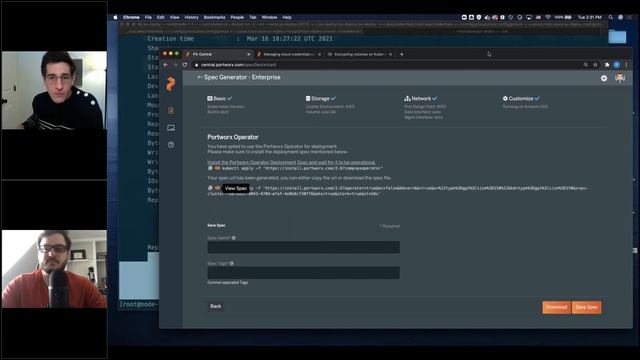Click the info icon beside Spec Tags

(232, 264)
